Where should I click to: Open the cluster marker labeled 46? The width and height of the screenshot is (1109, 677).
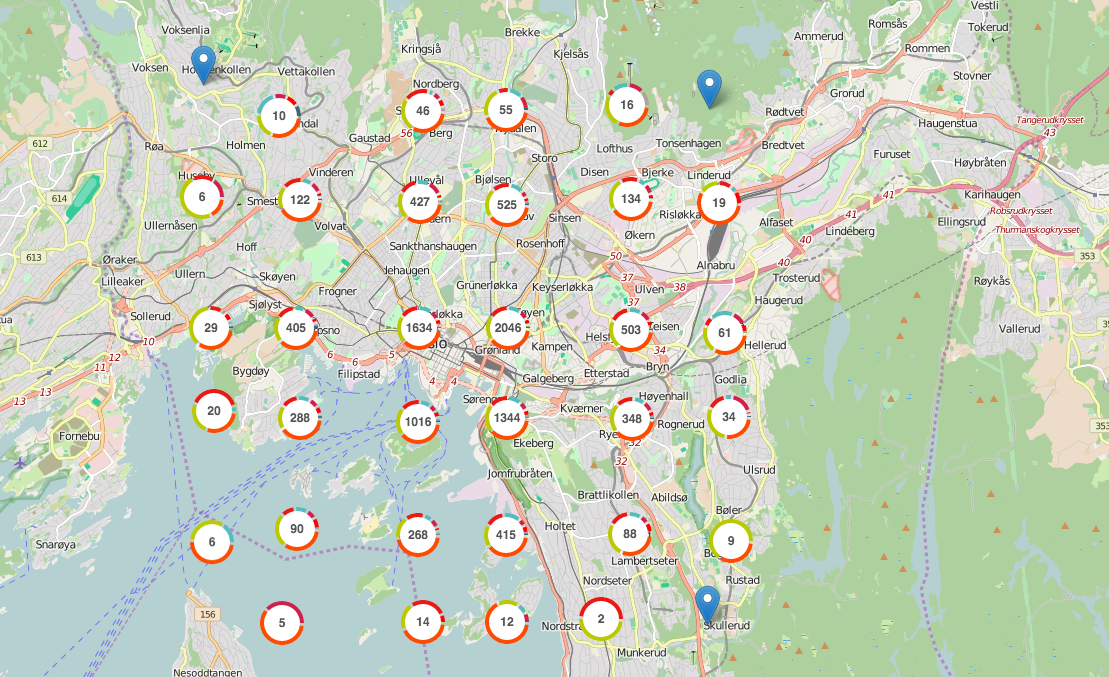422,110
